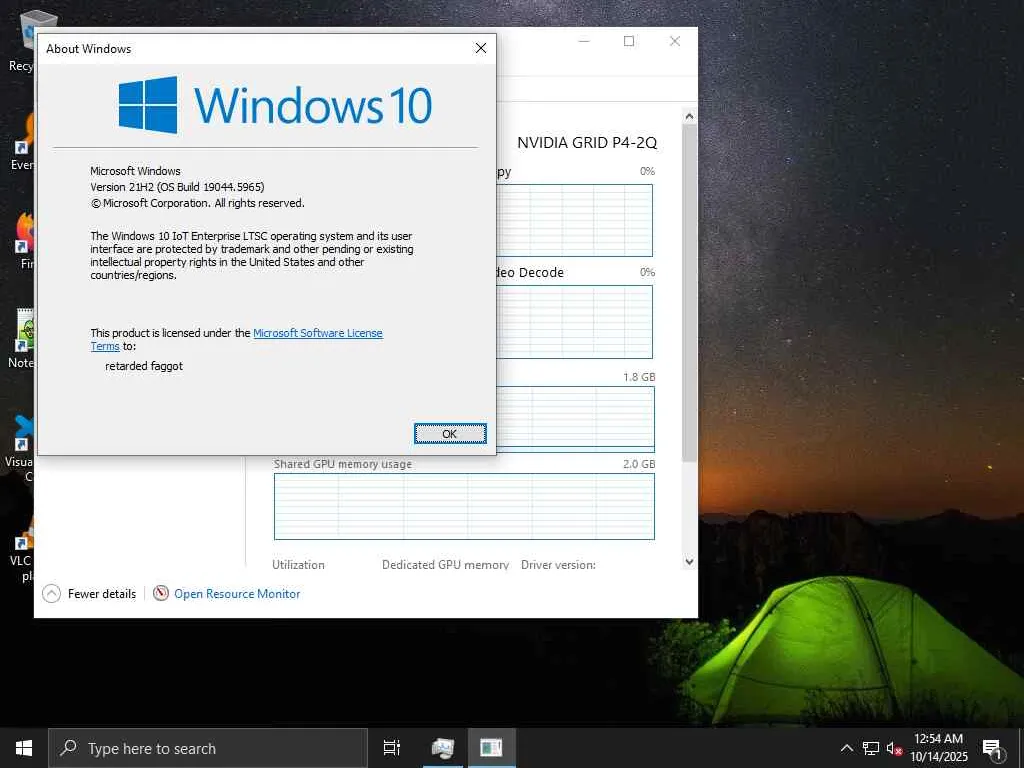Show hidden system tray icons

coord(846,748)
